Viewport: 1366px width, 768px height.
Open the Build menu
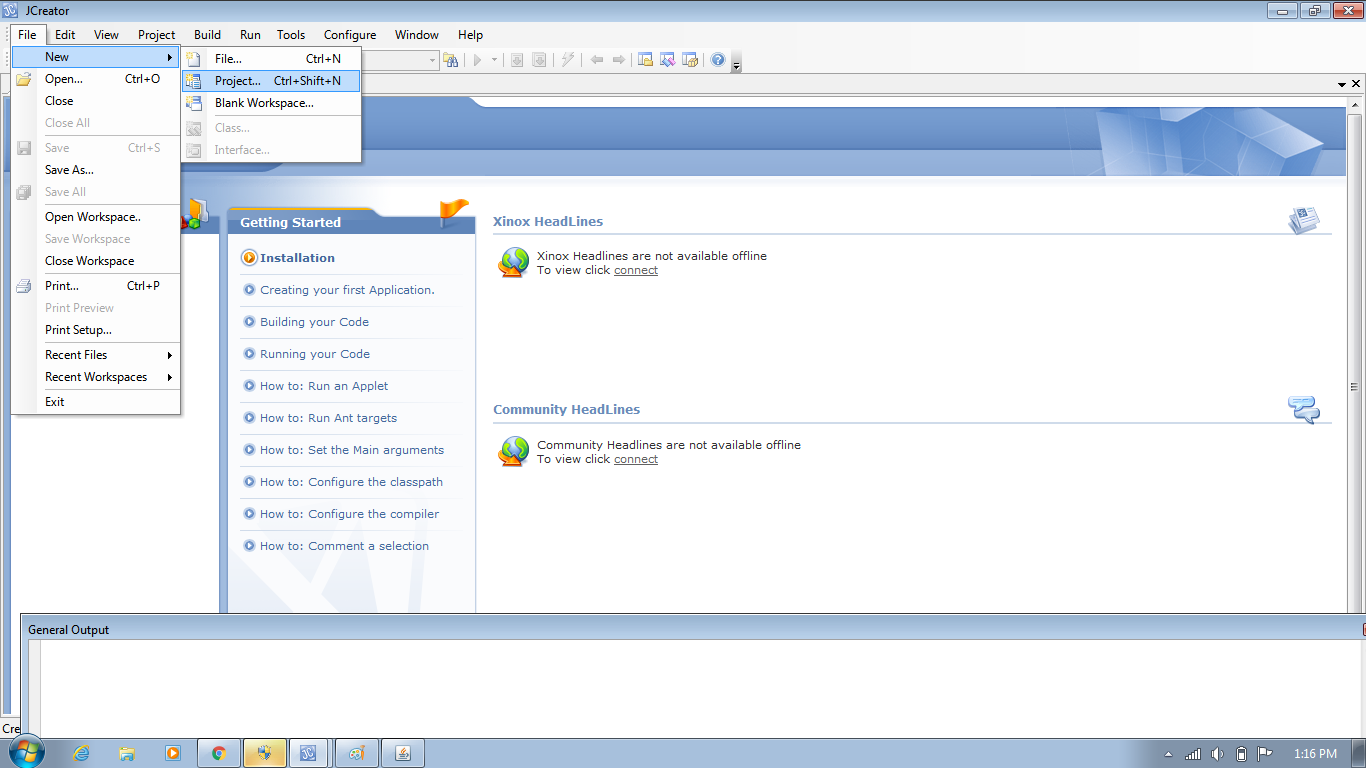tap(208, 34)
